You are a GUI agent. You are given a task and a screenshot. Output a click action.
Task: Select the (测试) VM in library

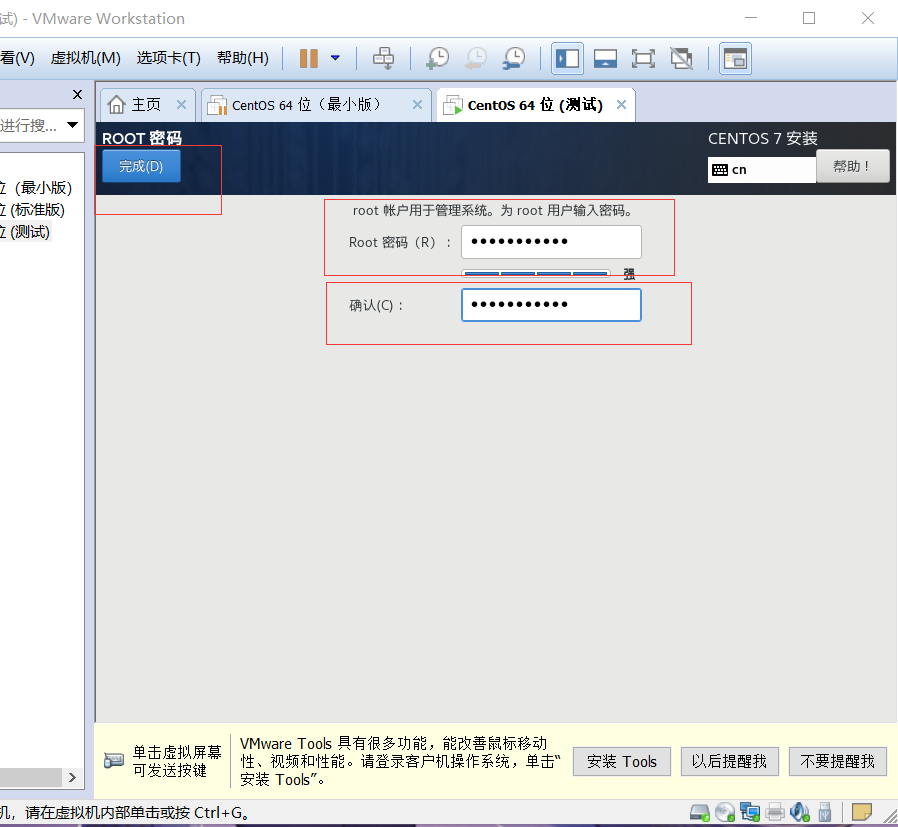(x=25, y=231)
